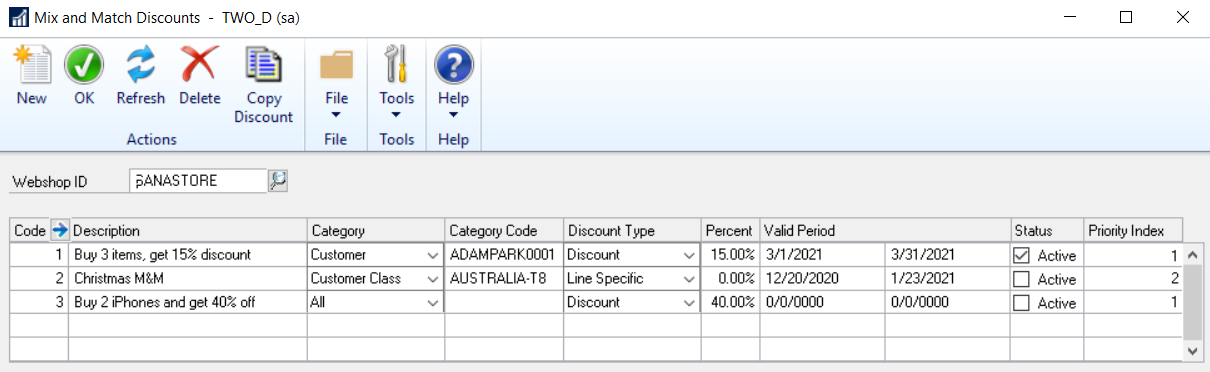Click the Category column header
Viewport: 1210px width, 372px height.
tap(376, 230)
